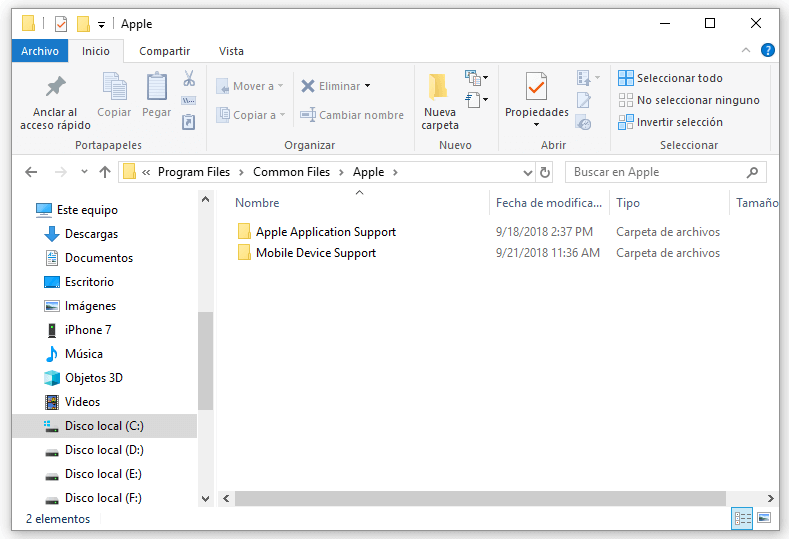The height and width of the screenshot is (539, 789).
Task: Click the Paste shortcut icon in Portapapeles
Action: click(189, 122)
